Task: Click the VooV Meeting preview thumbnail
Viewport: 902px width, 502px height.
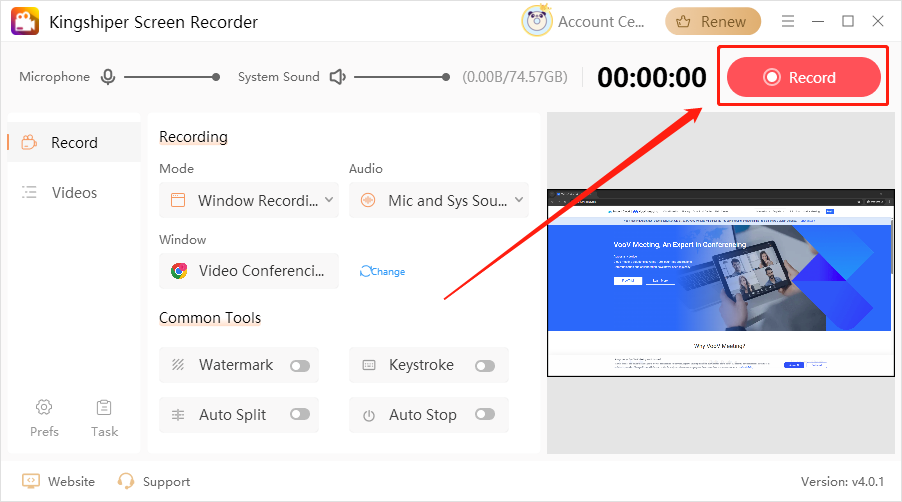Action: click(x=720, y=283)
